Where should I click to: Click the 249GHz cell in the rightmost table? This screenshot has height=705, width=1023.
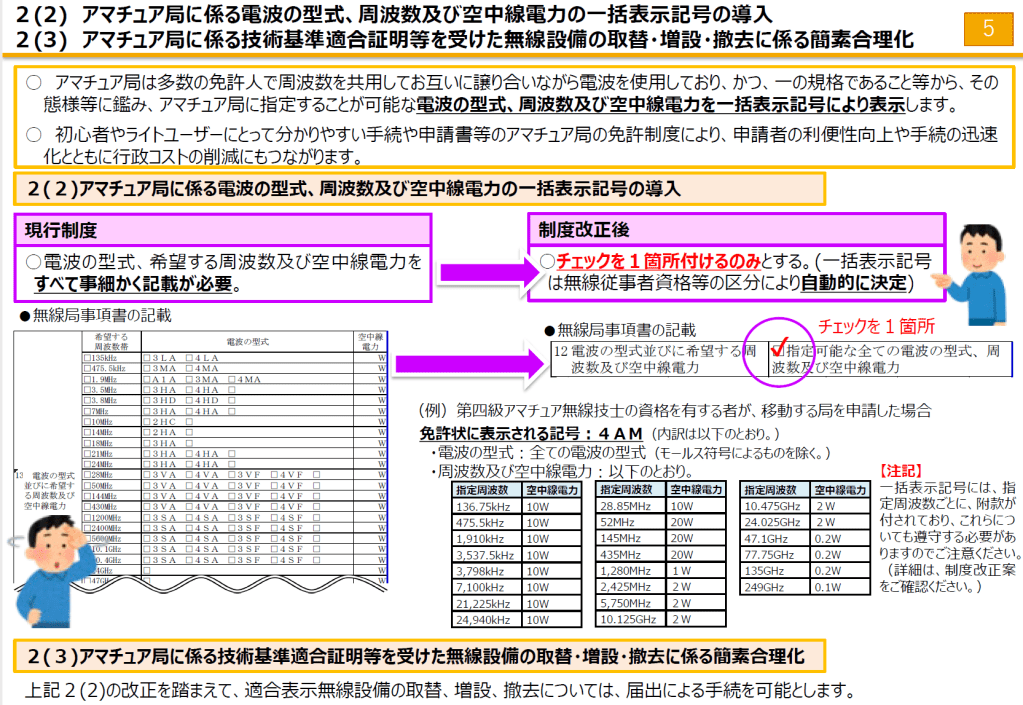pyautogui.click(x=774, y=586)
